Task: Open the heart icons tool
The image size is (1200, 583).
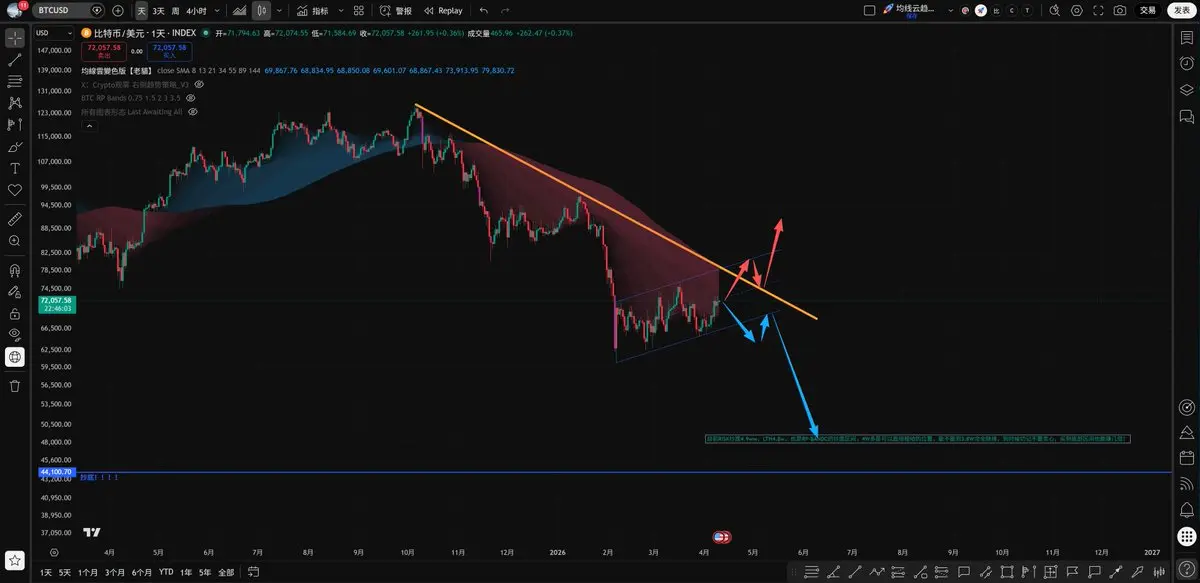Action: click(x=14, y=190)
